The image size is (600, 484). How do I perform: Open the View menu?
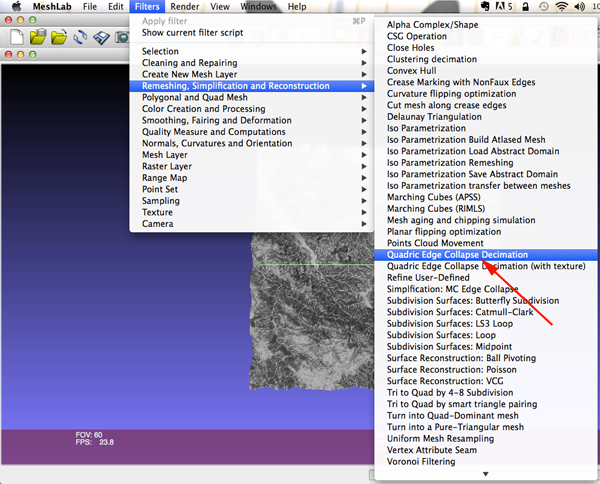coord(220,7)
